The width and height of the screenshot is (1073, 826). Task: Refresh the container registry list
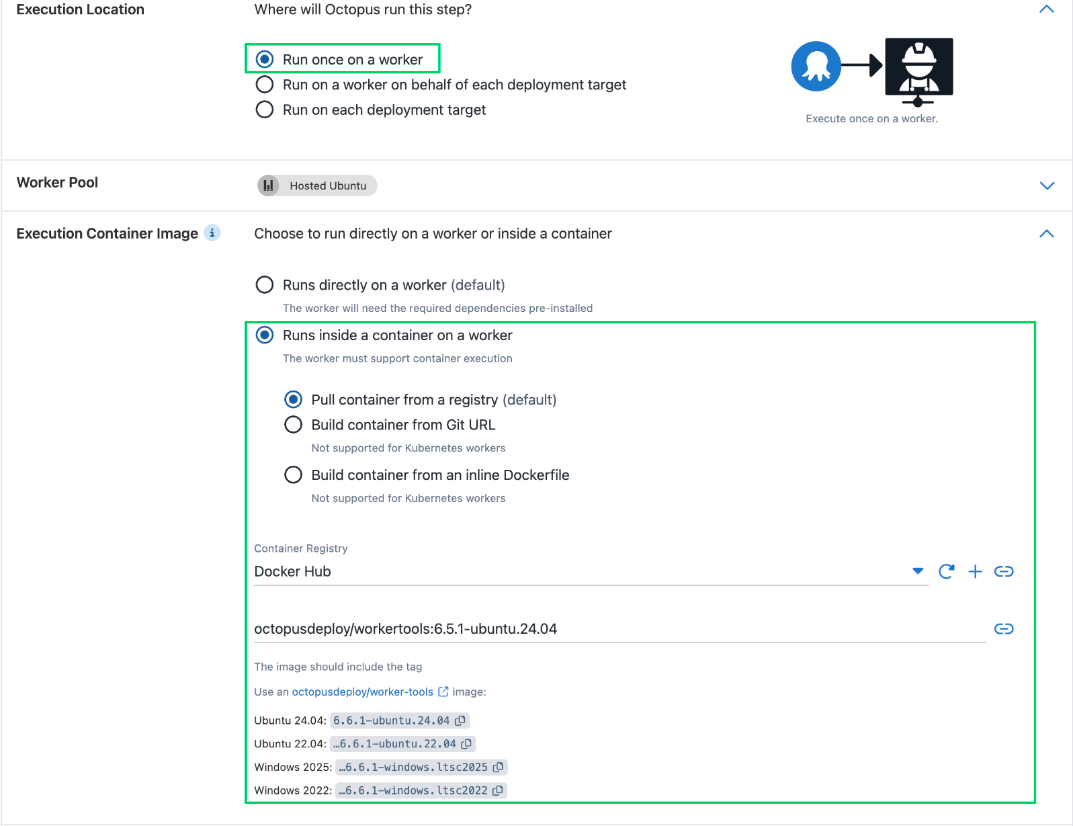pyautogui.click(x=946, y=571)
